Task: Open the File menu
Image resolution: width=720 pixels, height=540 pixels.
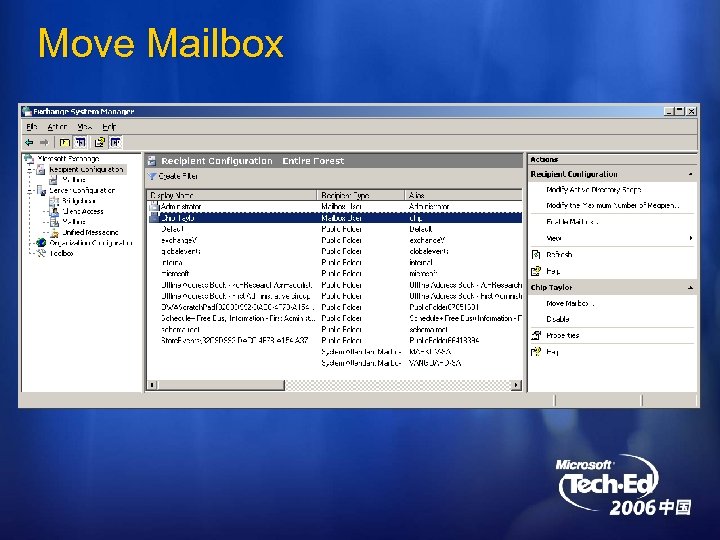Action: point(31,126)
